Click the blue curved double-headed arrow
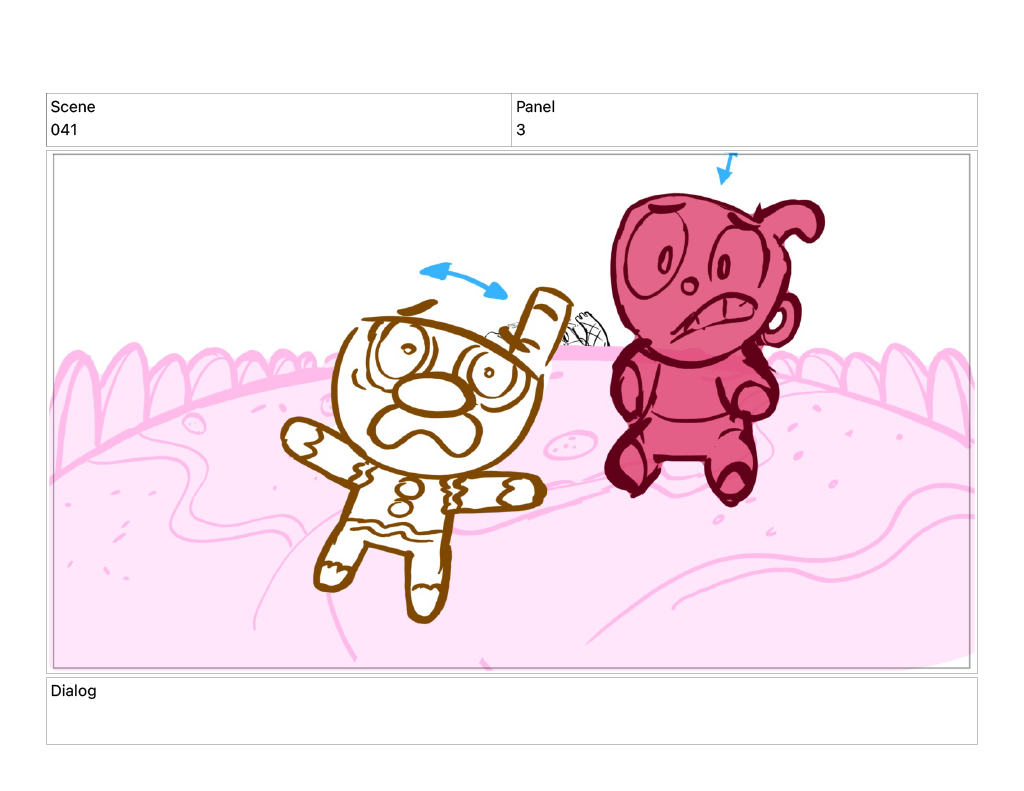 (x=463, y=277)
